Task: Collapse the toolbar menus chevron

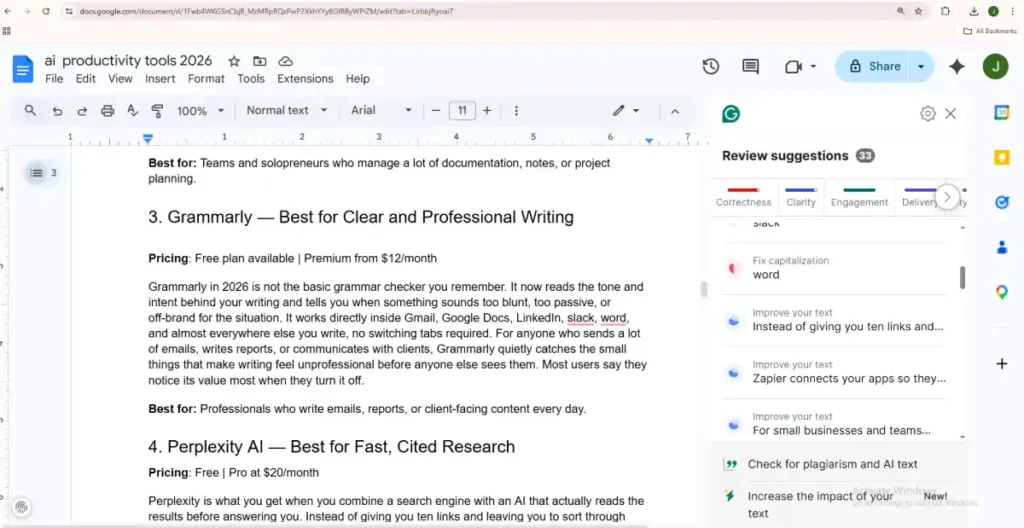Action: 675,111
